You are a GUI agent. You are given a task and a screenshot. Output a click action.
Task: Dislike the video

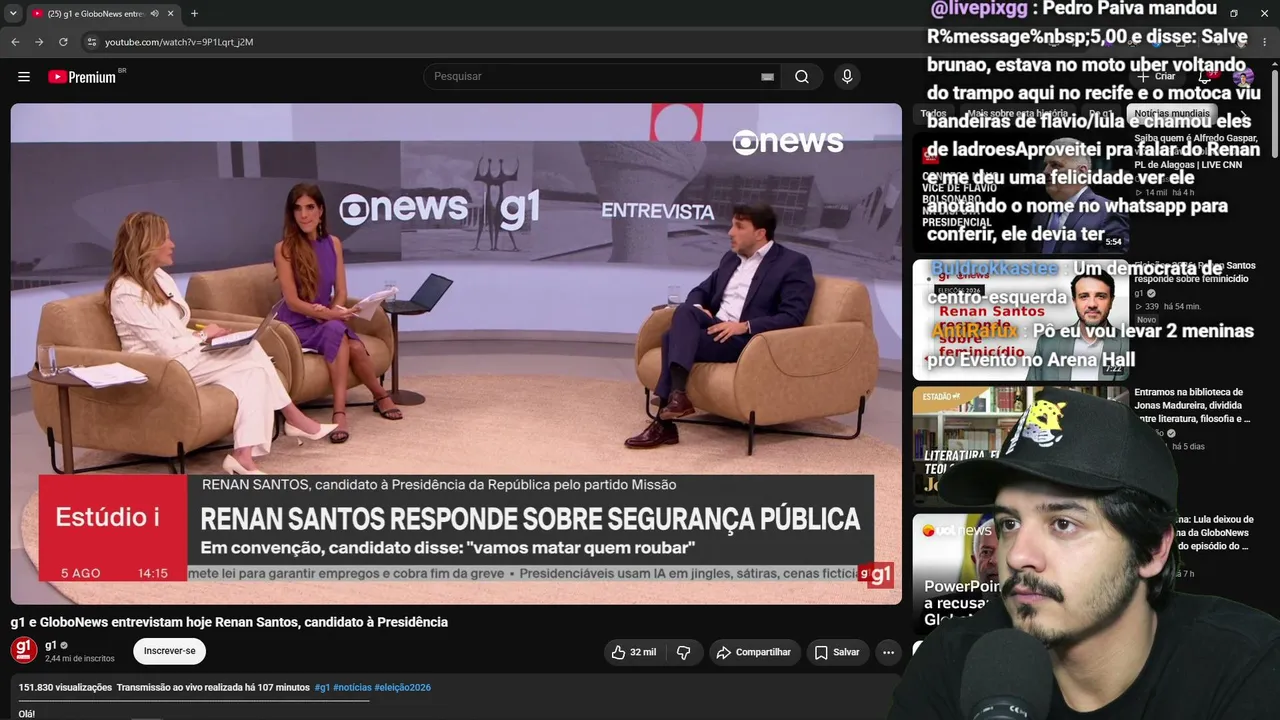[x=684, y=652]
